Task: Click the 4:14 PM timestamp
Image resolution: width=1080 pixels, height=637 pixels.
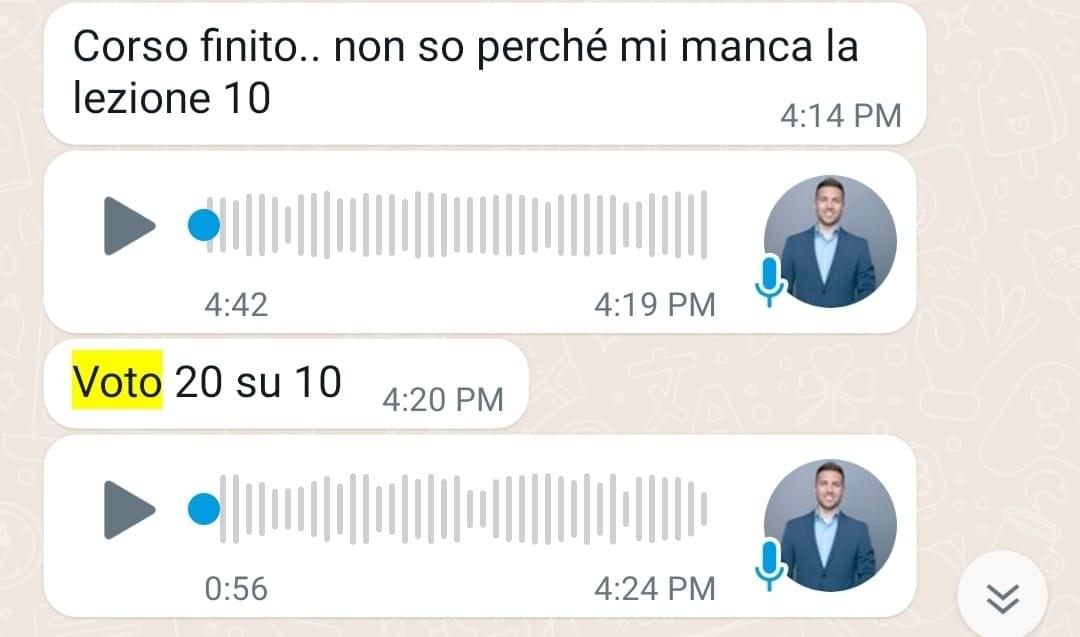Action: point(840,116)
